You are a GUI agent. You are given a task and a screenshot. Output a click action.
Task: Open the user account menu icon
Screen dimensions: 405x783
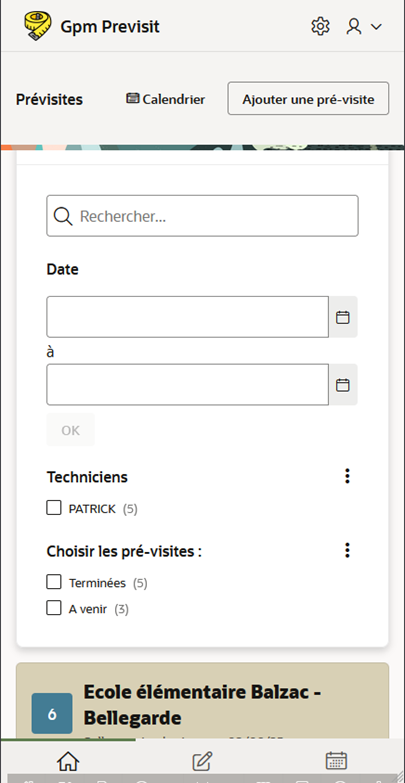pos(354,26)
